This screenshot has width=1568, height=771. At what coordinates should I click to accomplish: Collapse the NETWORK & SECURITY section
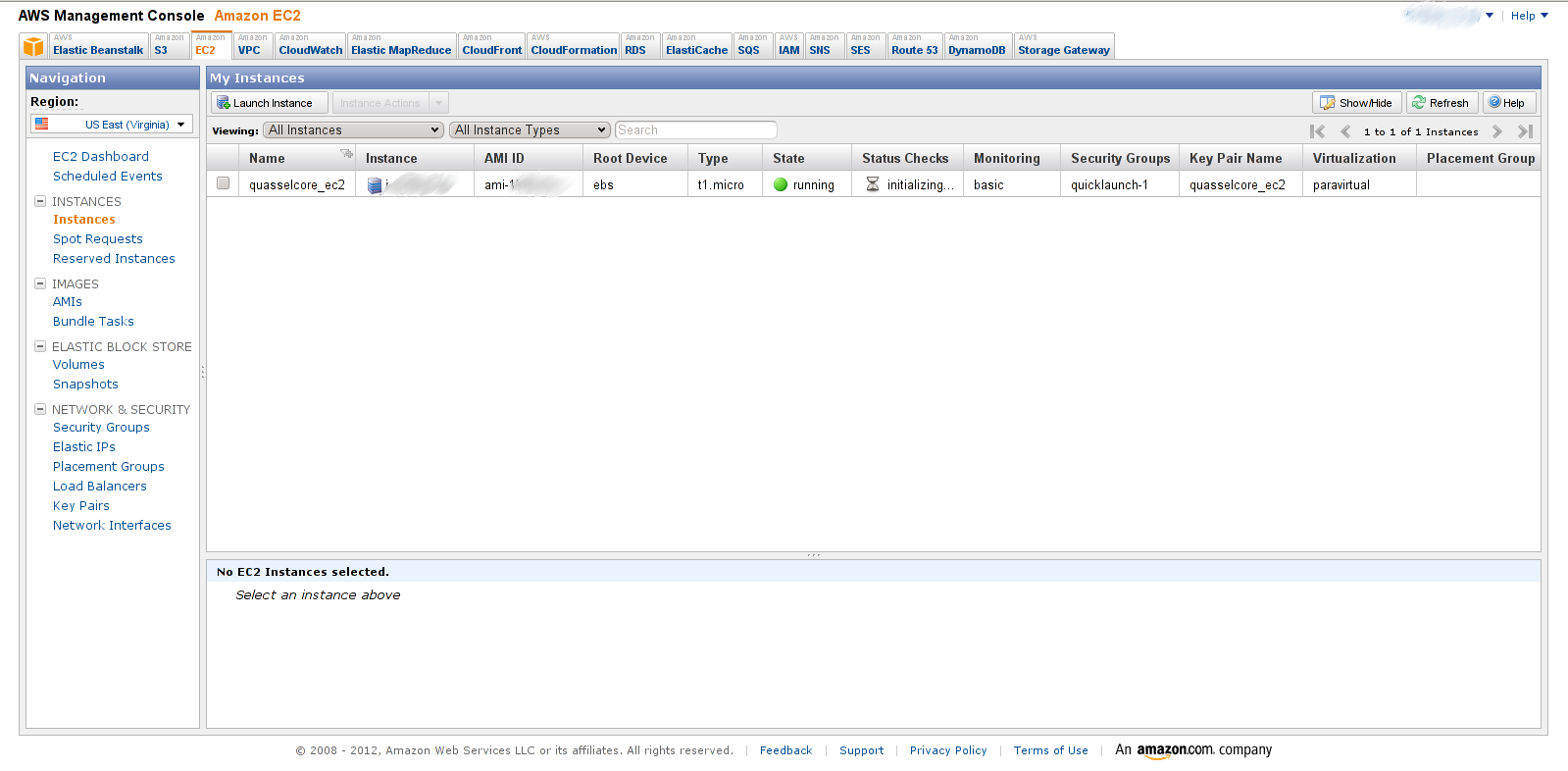tap(40, 409)
